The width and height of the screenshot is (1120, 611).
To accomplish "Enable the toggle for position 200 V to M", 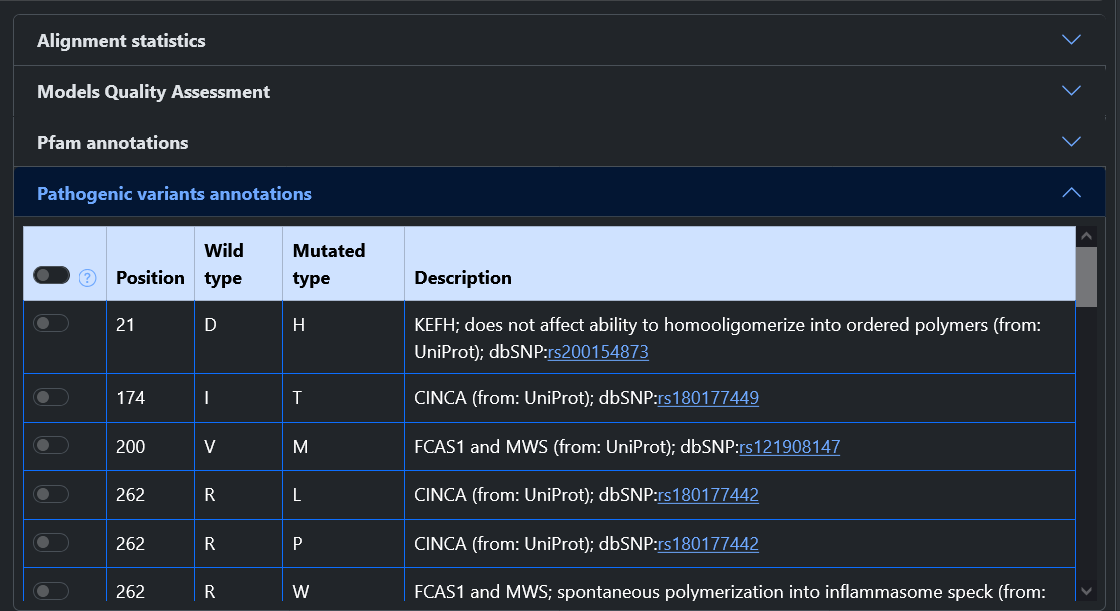I will [x=51, y=445].
